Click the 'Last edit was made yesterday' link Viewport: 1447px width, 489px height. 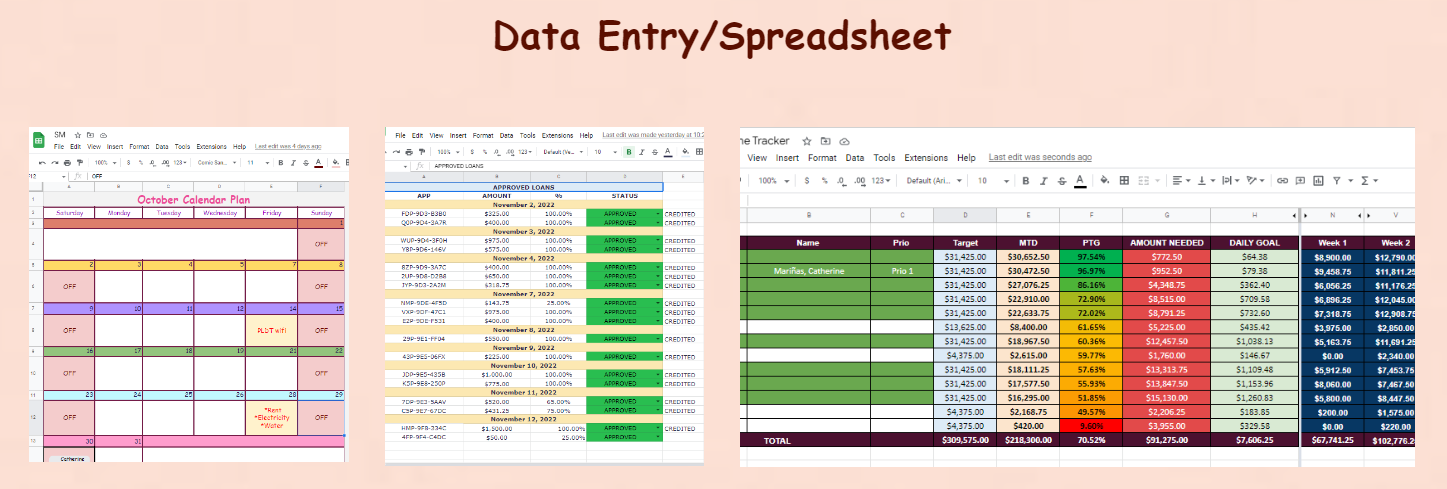tap(654, 135)
